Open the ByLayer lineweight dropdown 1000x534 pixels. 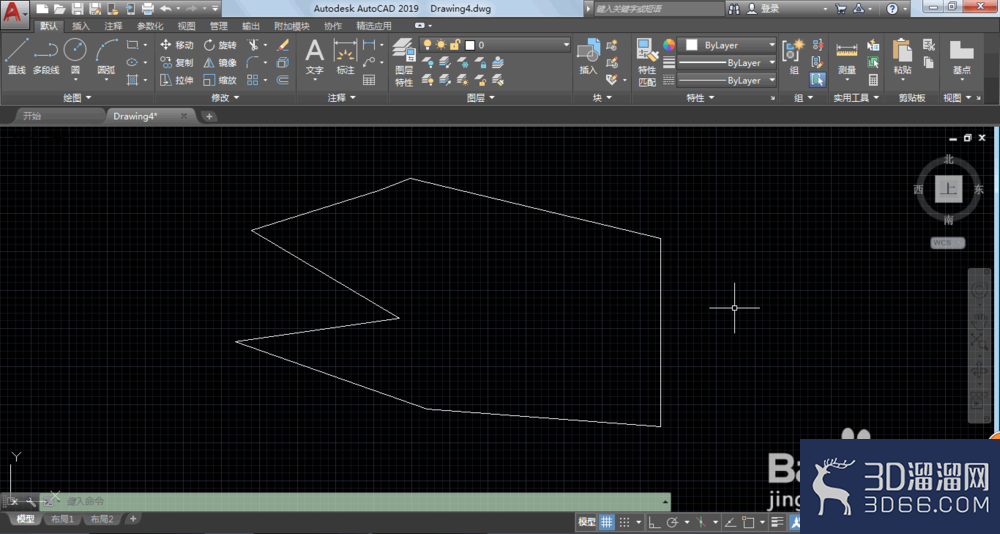pos(727,63)
